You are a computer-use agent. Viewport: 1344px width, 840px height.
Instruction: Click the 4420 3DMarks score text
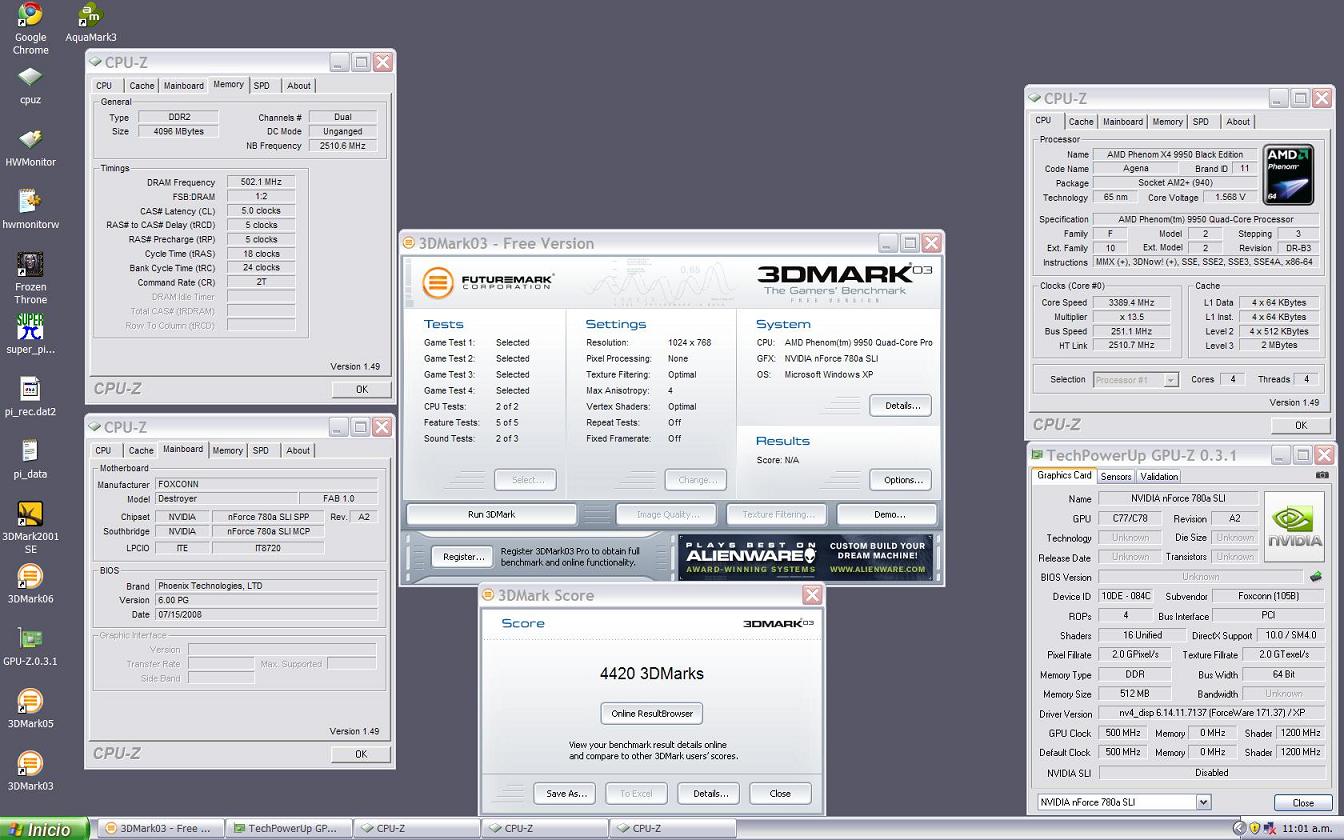[651, 674]
